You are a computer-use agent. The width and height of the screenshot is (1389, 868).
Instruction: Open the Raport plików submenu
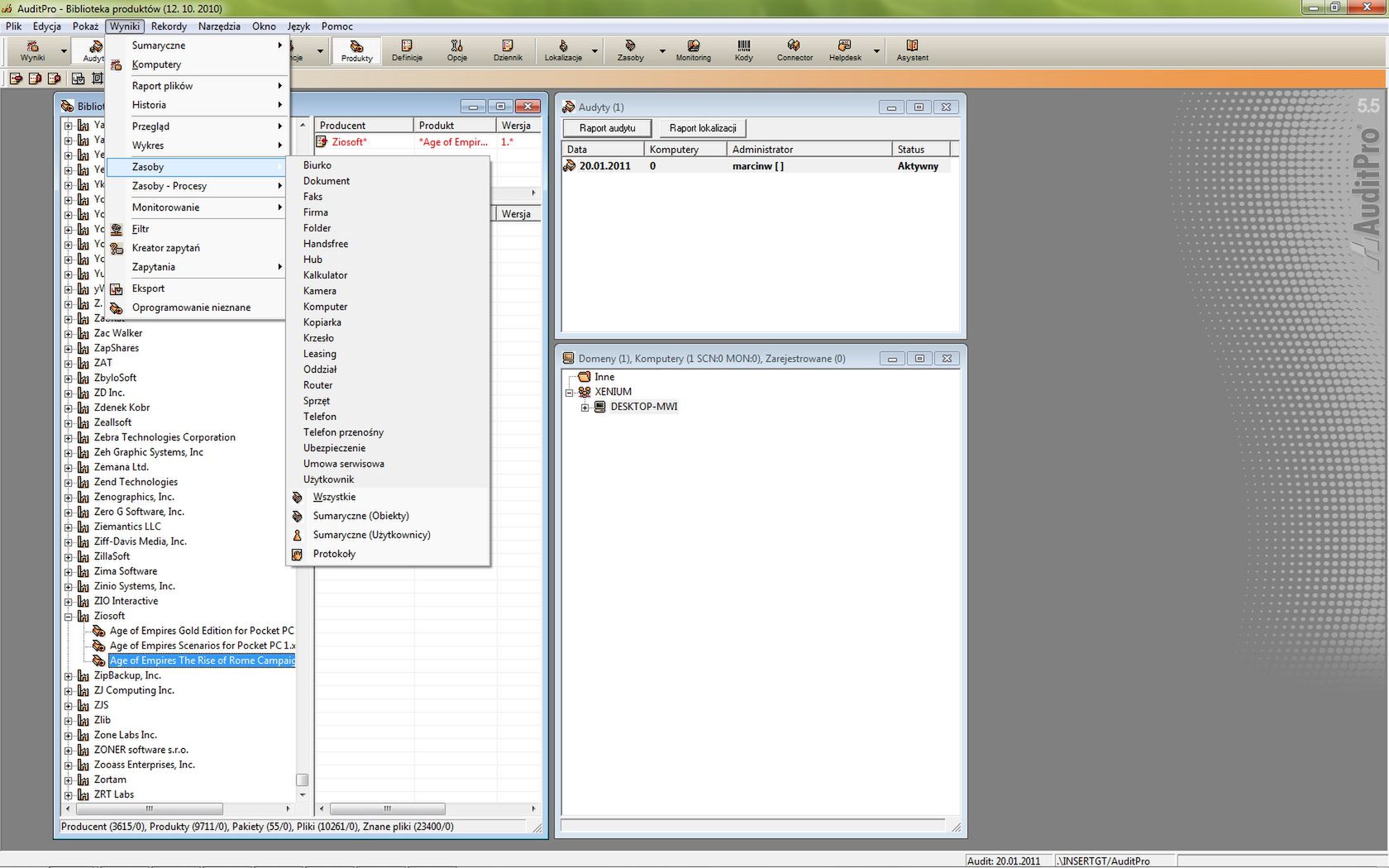pyautogui.click(x=197, y=86)
